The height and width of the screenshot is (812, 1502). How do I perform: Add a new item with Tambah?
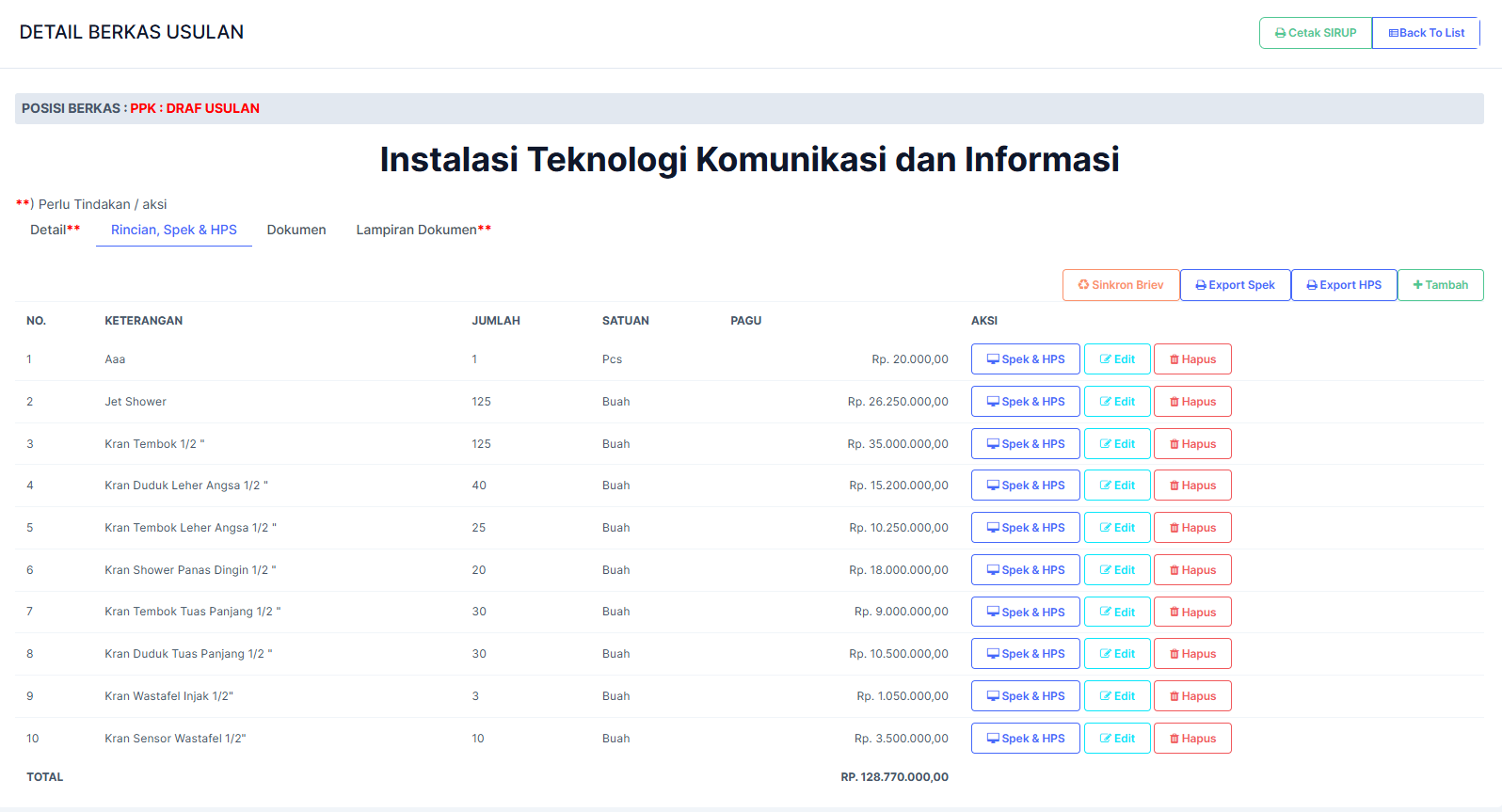tap(1440, 285)
